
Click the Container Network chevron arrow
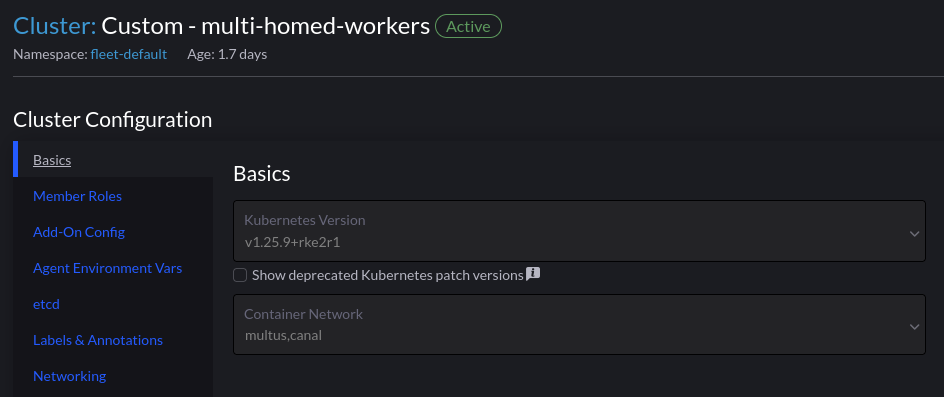[x=914, y=327]
